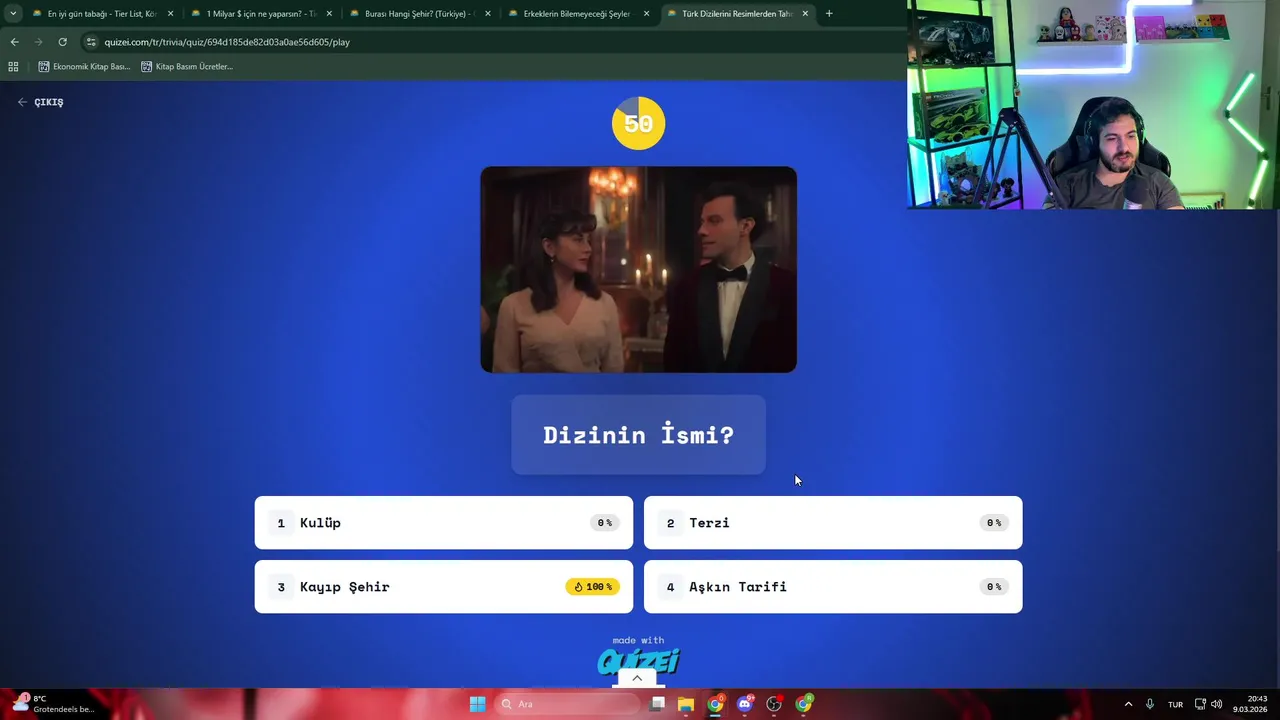Click the ÇIKIŞ exit button
Image resolution: width=1280 pixels, height=720 pixels.
point(41,102)
